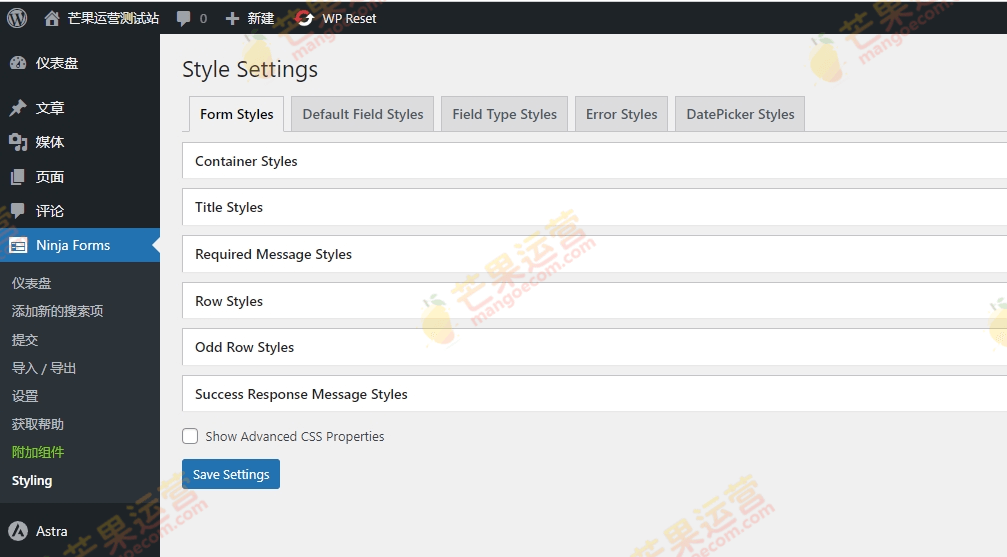Open the 提交 submissions submenu
The image size is (1007, 557).
pos(25,339)
